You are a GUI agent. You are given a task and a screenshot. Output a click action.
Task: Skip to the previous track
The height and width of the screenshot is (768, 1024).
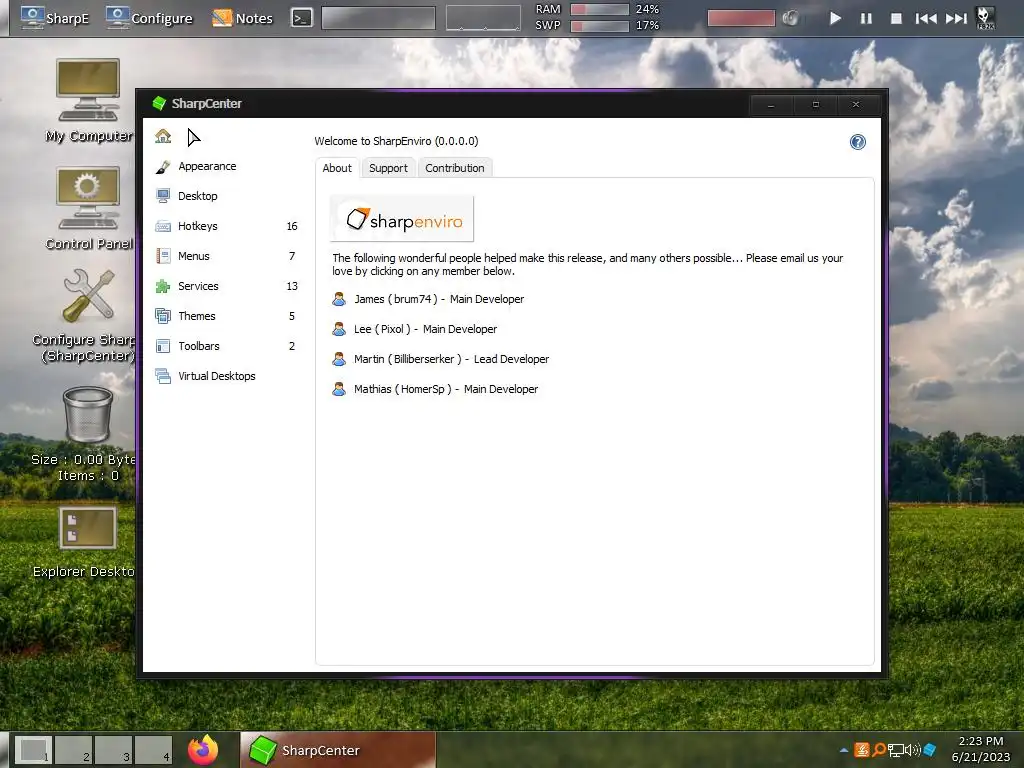point(926,18)
